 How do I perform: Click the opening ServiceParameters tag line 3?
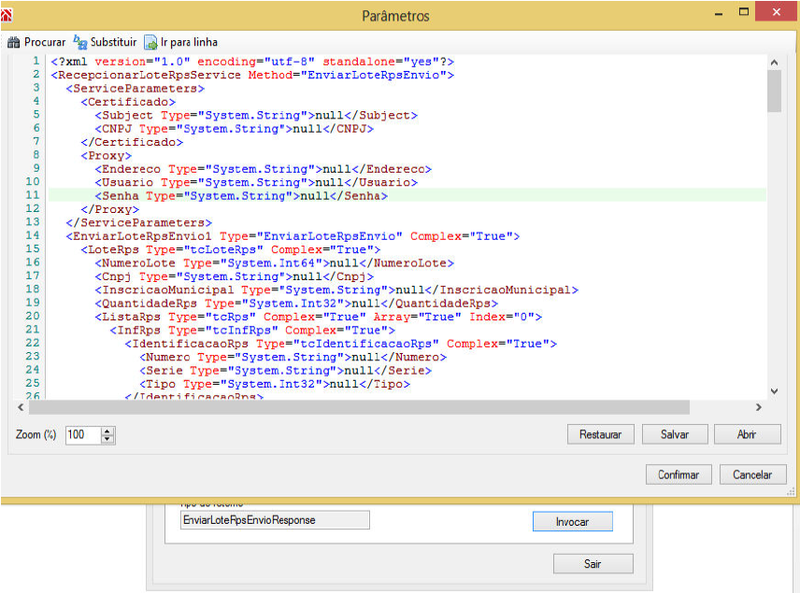(135, 88)
